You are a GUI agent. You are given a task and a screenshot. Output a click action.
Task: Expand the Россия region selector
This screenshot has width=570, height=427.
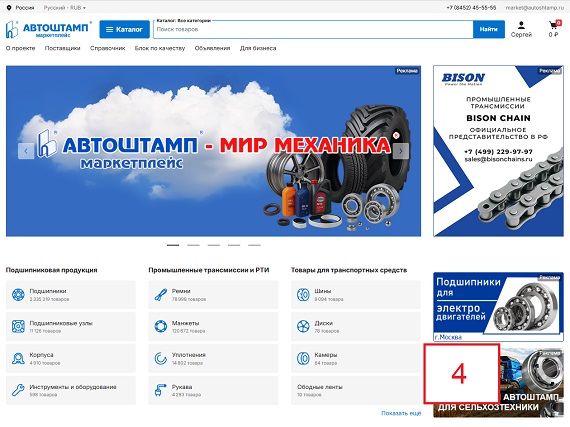[21, 8]
